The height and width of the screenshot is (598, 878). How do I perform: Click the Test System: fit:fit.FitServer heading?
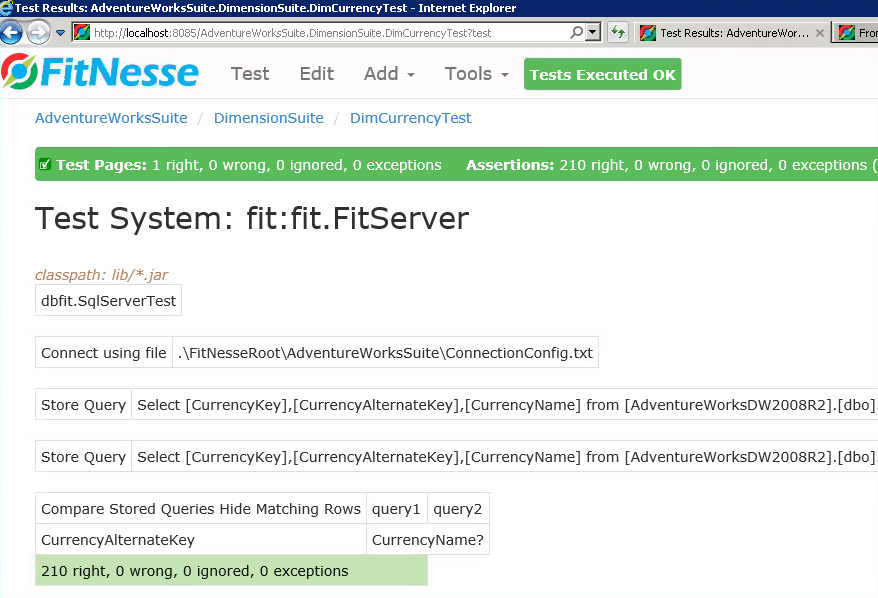pos(252,218)
